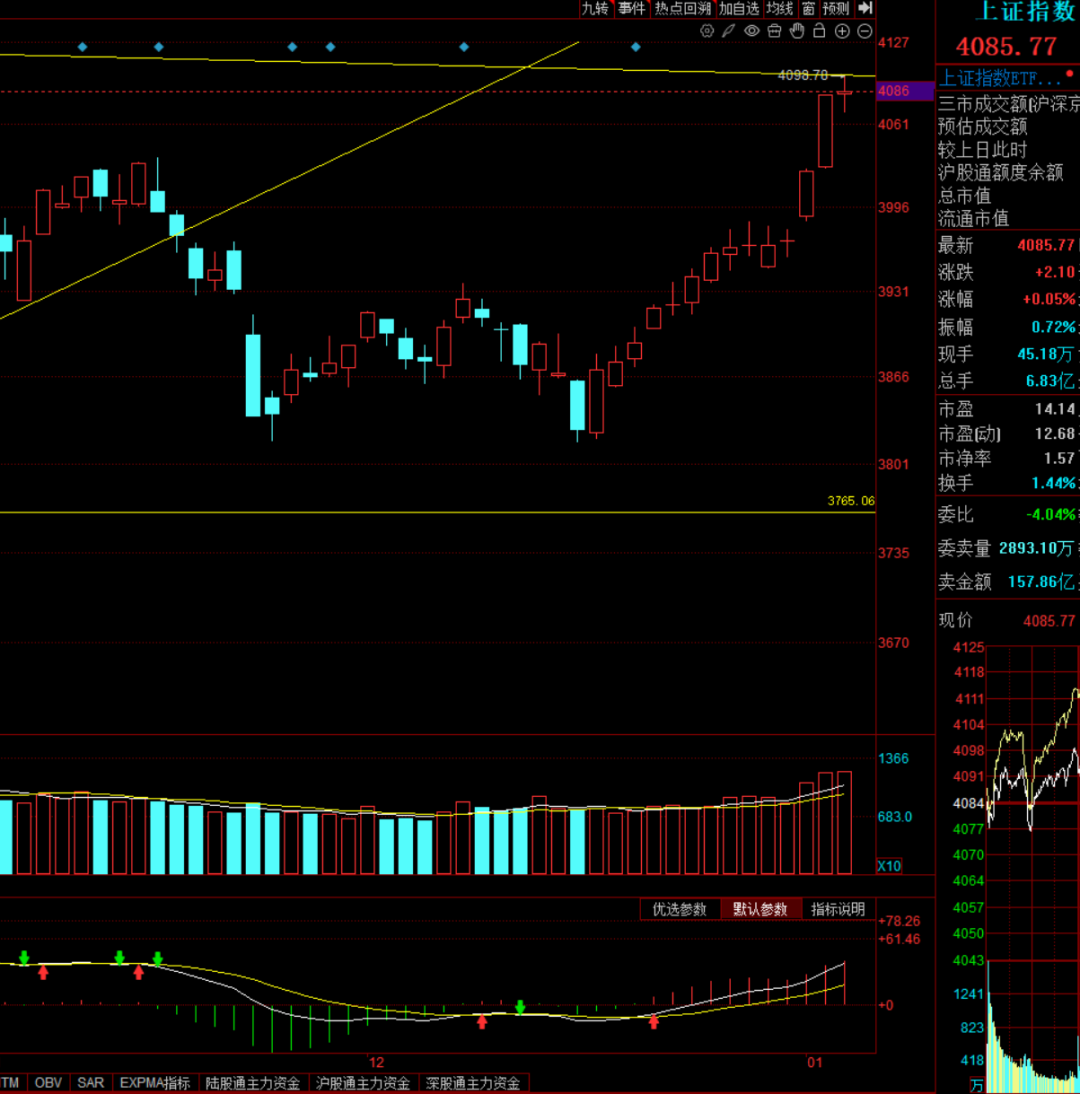Toggle the chart lock icon

click(819, 31)
